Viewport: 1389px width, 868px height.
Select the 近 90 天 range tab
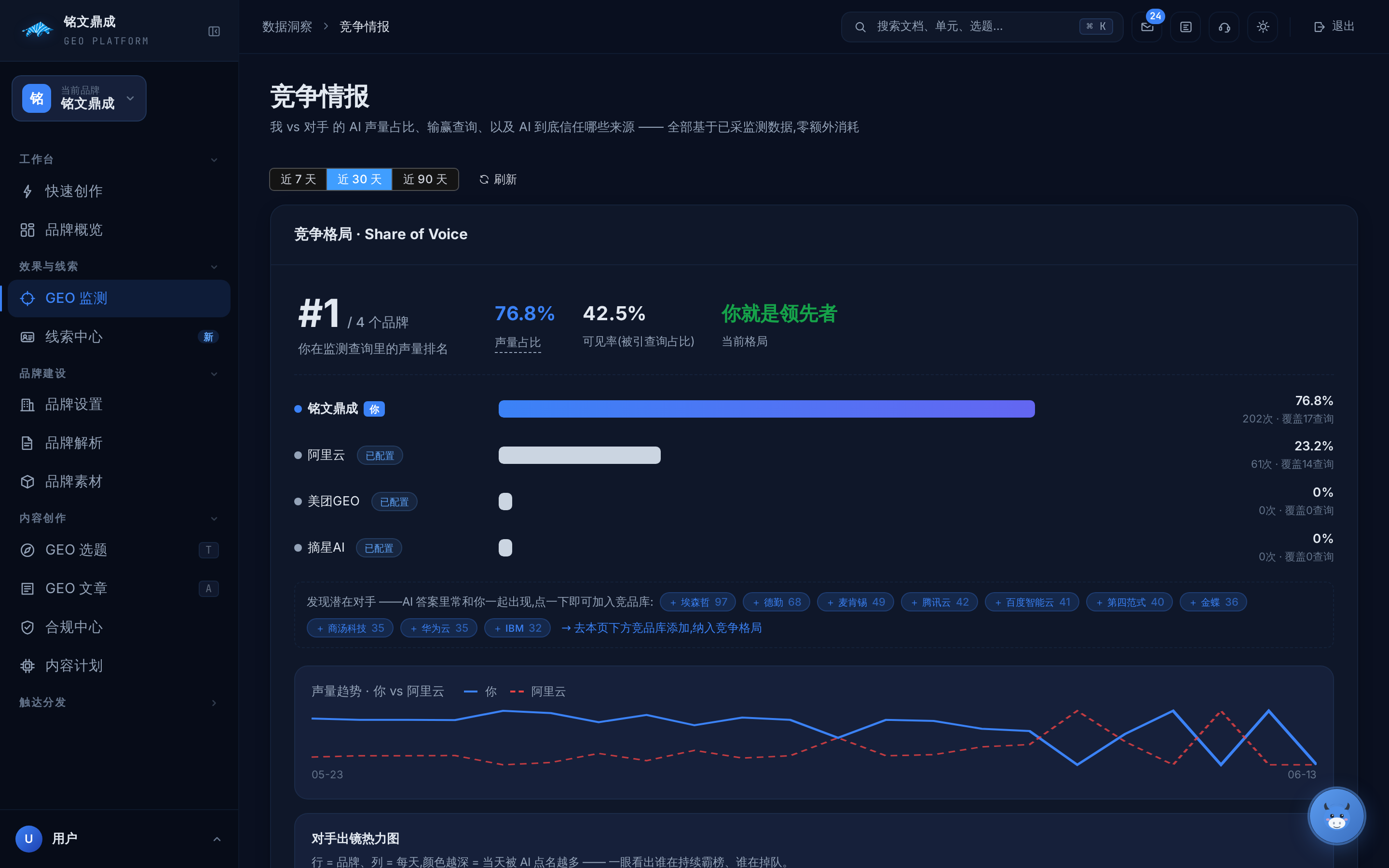425,179
